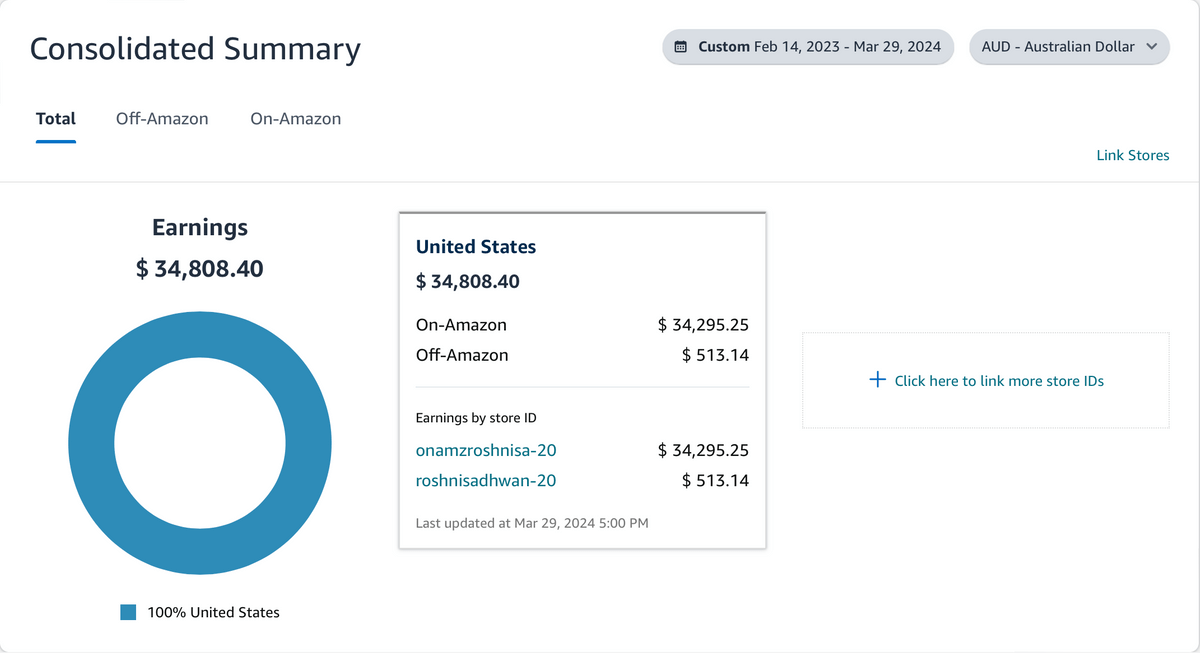Click the blue earnings donut chart ring
The width and height of the screenshot is (1200, 653).
[91, 443]
